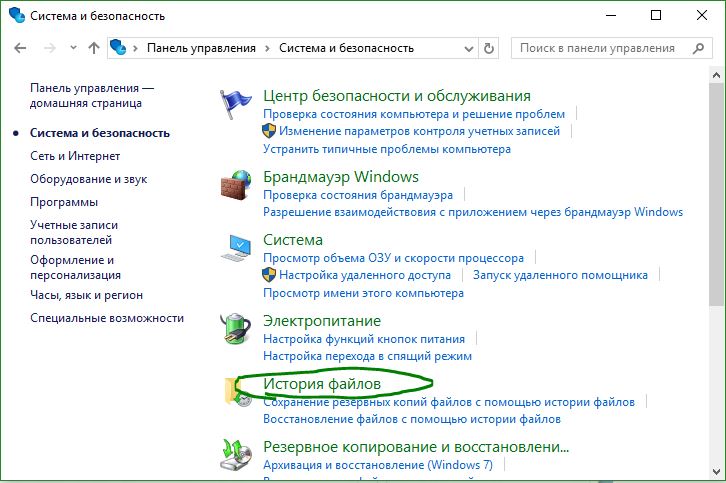Go up one folder level arrow
Image resolution: width=726 pixels, height=483 pixels.
(94, 48)
